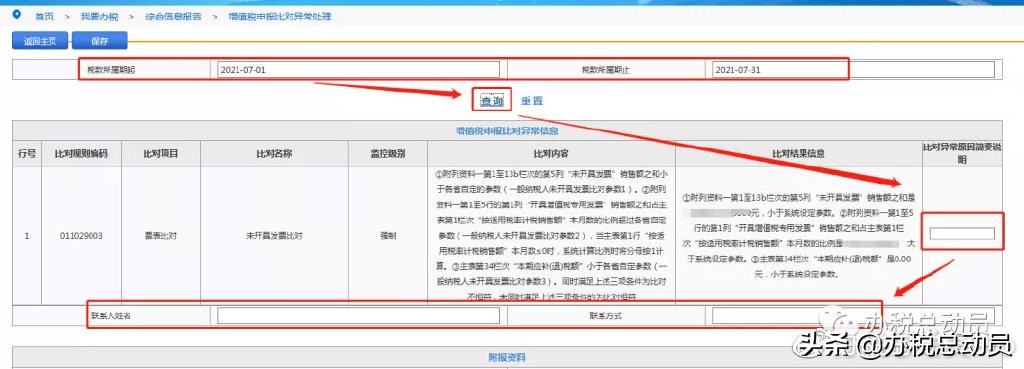This screenshot has height=369, width=1024.
Task: Go to 首页 breadcrumb link
Action: pos(45,16)
